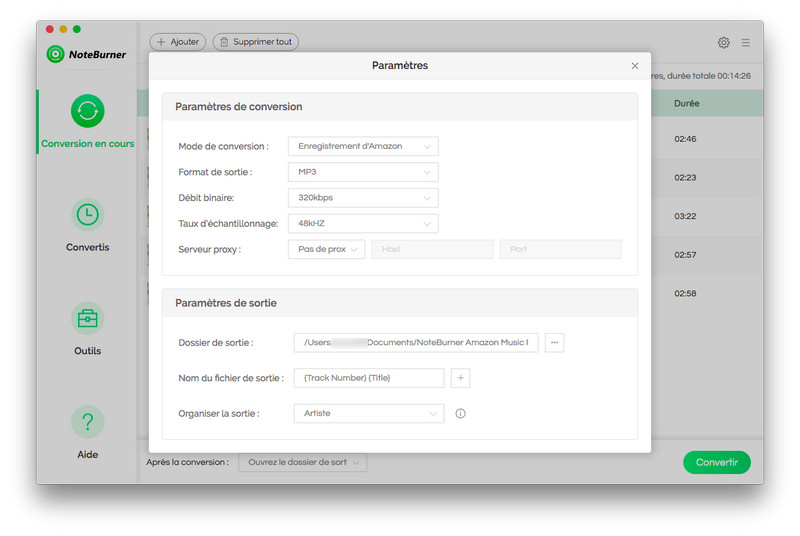The height and width of the screenshot is (536, 800).
Task: Open the Taux d'échantillonnage dropdown
Action: tap(363, 223)
